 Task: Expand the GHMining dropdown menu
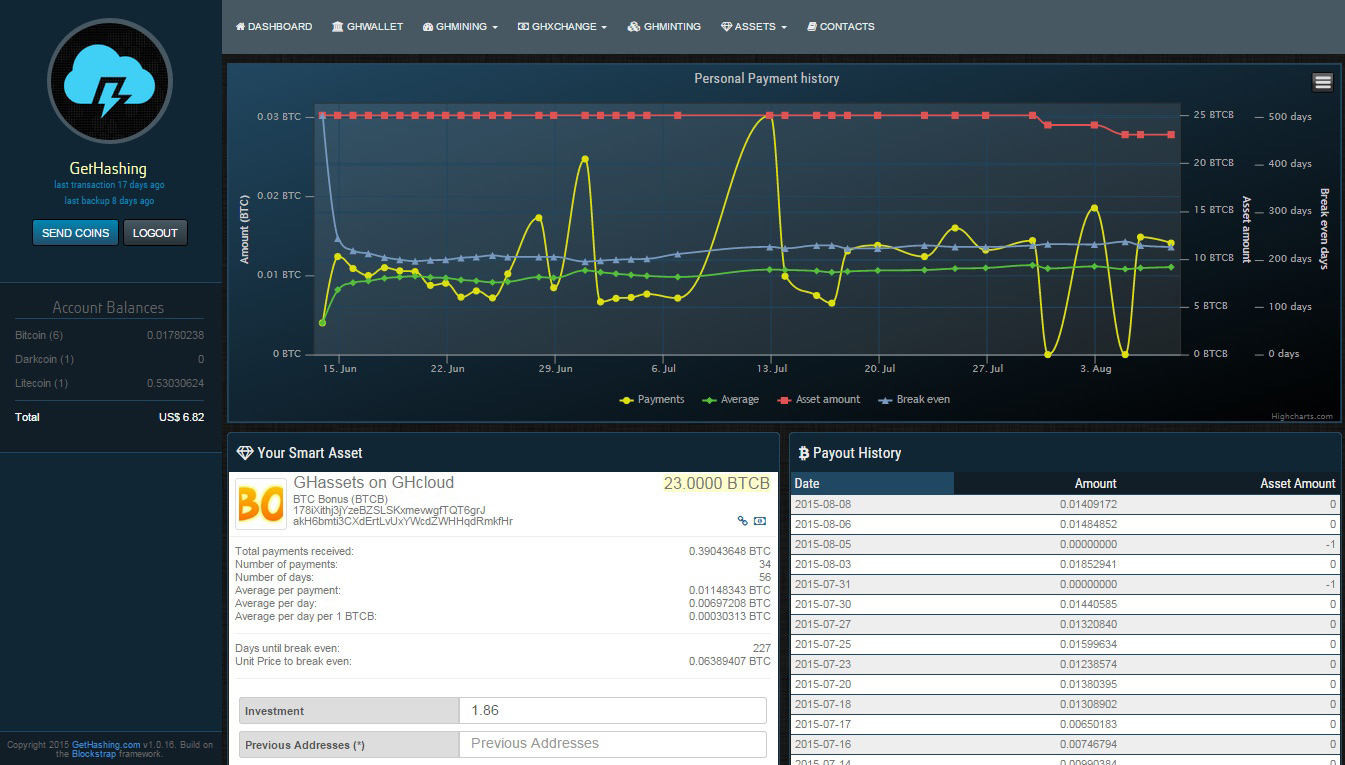(460, 27)
